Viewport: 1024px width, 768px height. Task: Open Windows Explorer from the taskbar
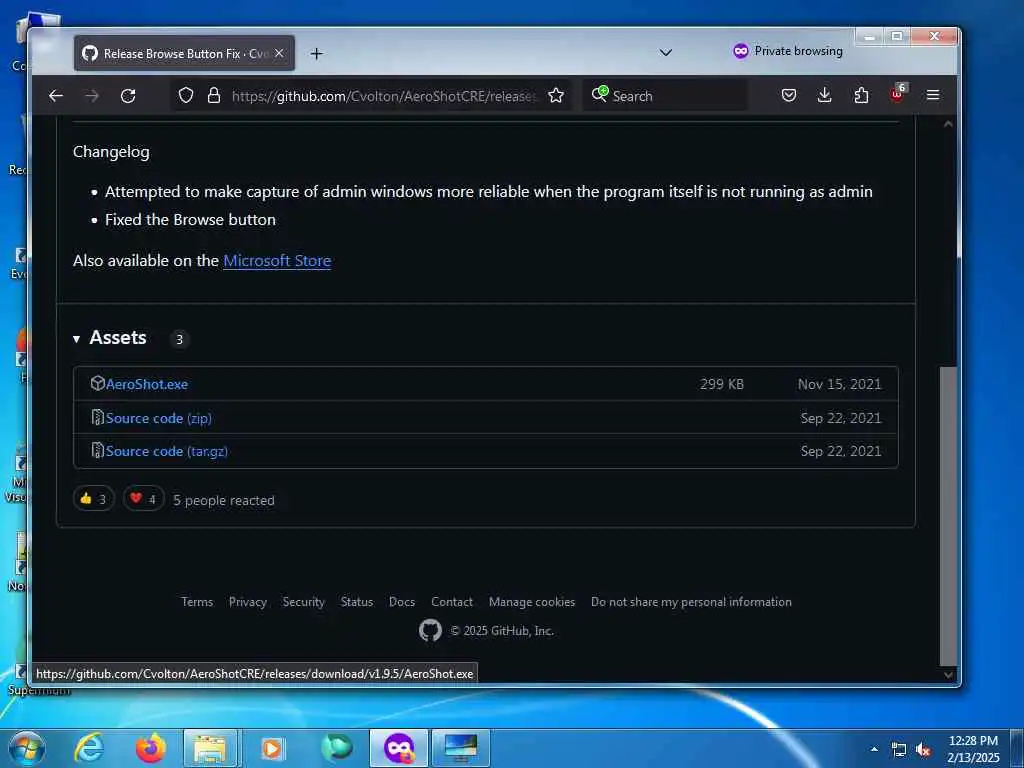(210, 748)
